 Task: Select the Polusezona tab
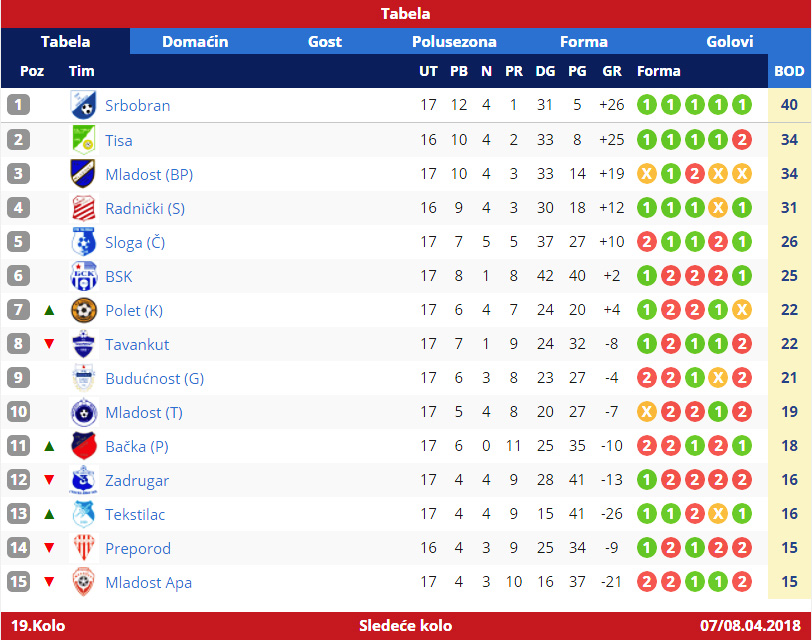[x=454, y=41]
